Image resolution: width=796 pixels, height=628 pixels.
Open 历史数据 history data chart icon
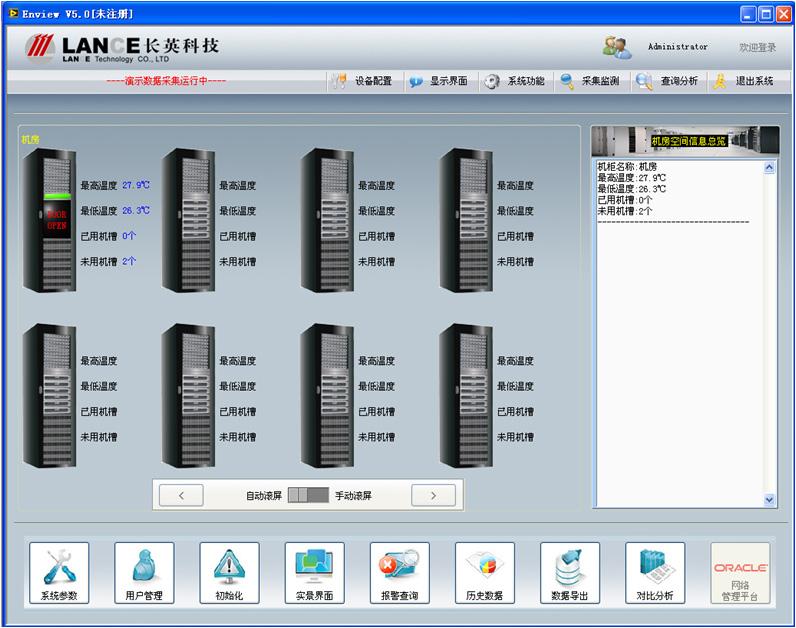[x=484, y=573]
